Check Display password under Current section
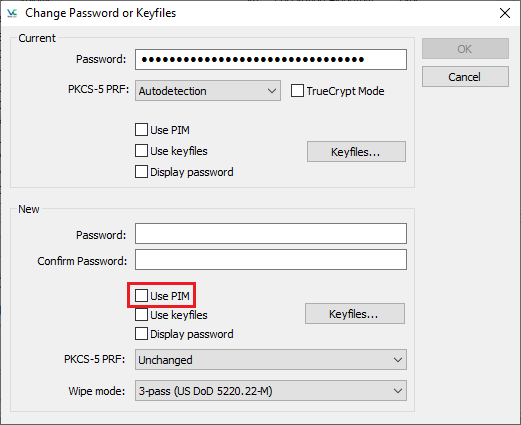Screen dimensions: 521x425 click(141, 172)
